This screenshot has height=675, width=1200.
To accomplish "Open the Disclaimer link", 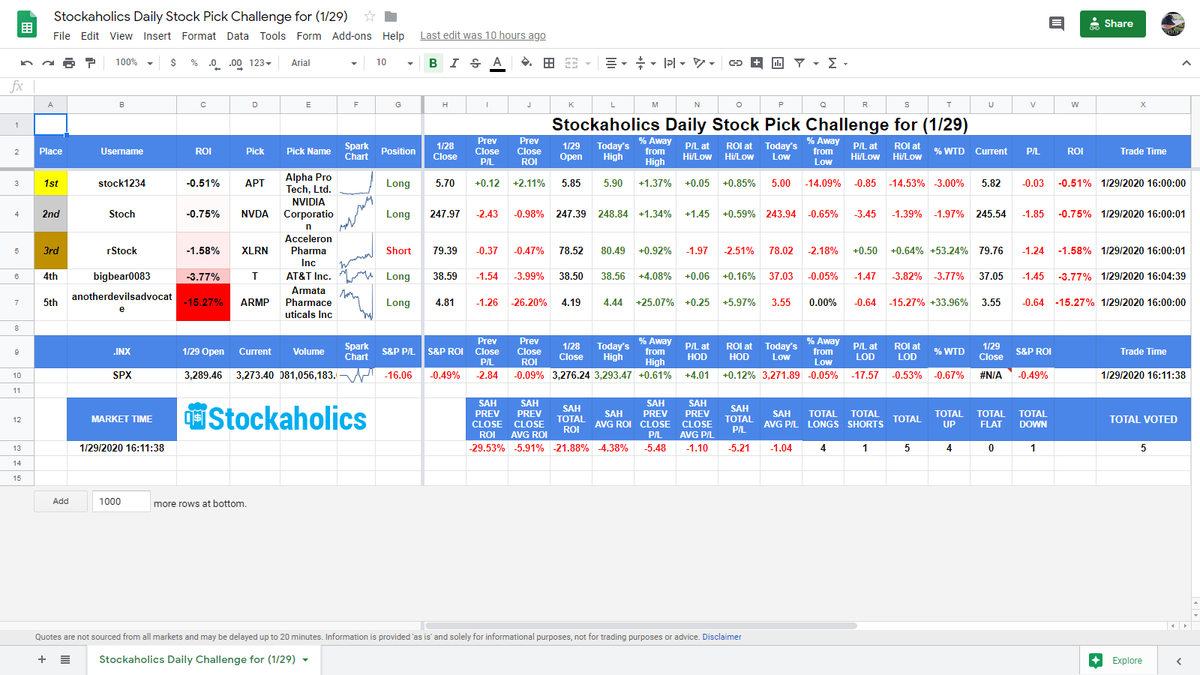I will point(722,636).
